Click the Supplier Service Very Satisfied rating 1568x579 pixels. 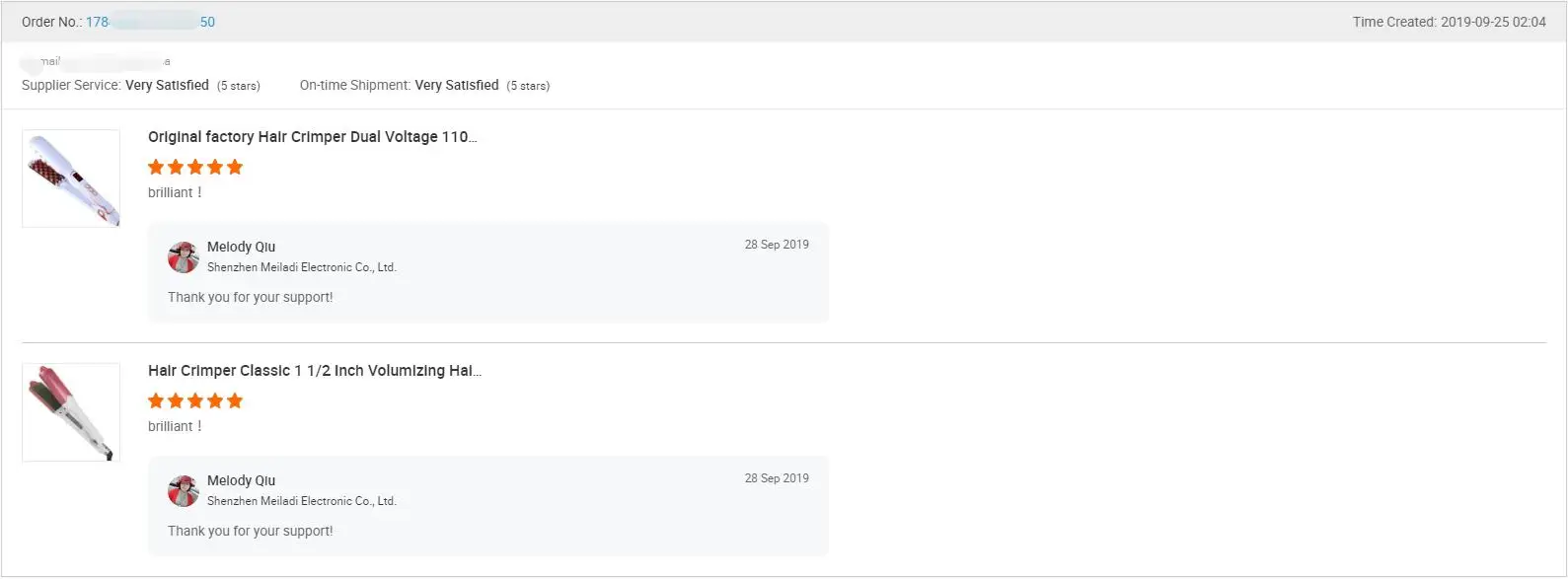pyautogui.click(x=167, y=86)
